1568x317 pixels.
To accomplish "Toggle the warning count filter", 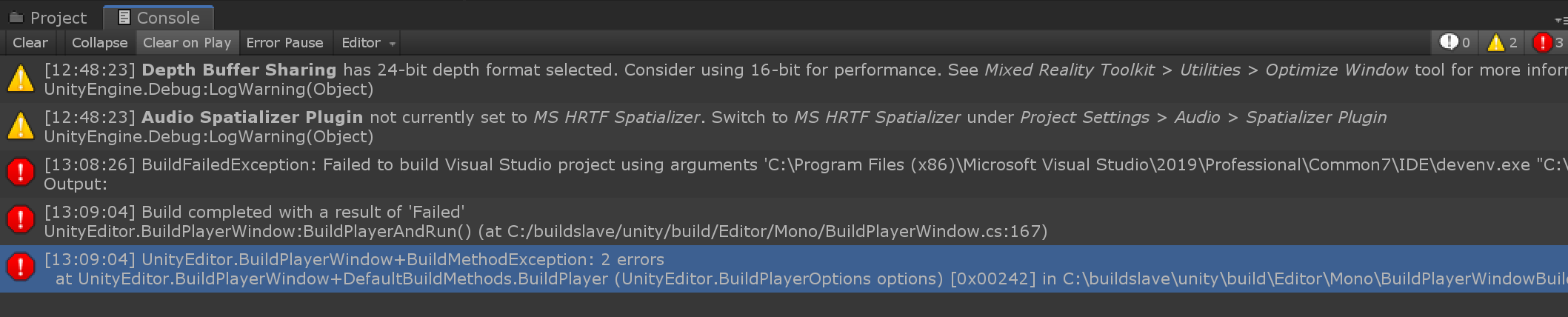I will (1503, 43).
